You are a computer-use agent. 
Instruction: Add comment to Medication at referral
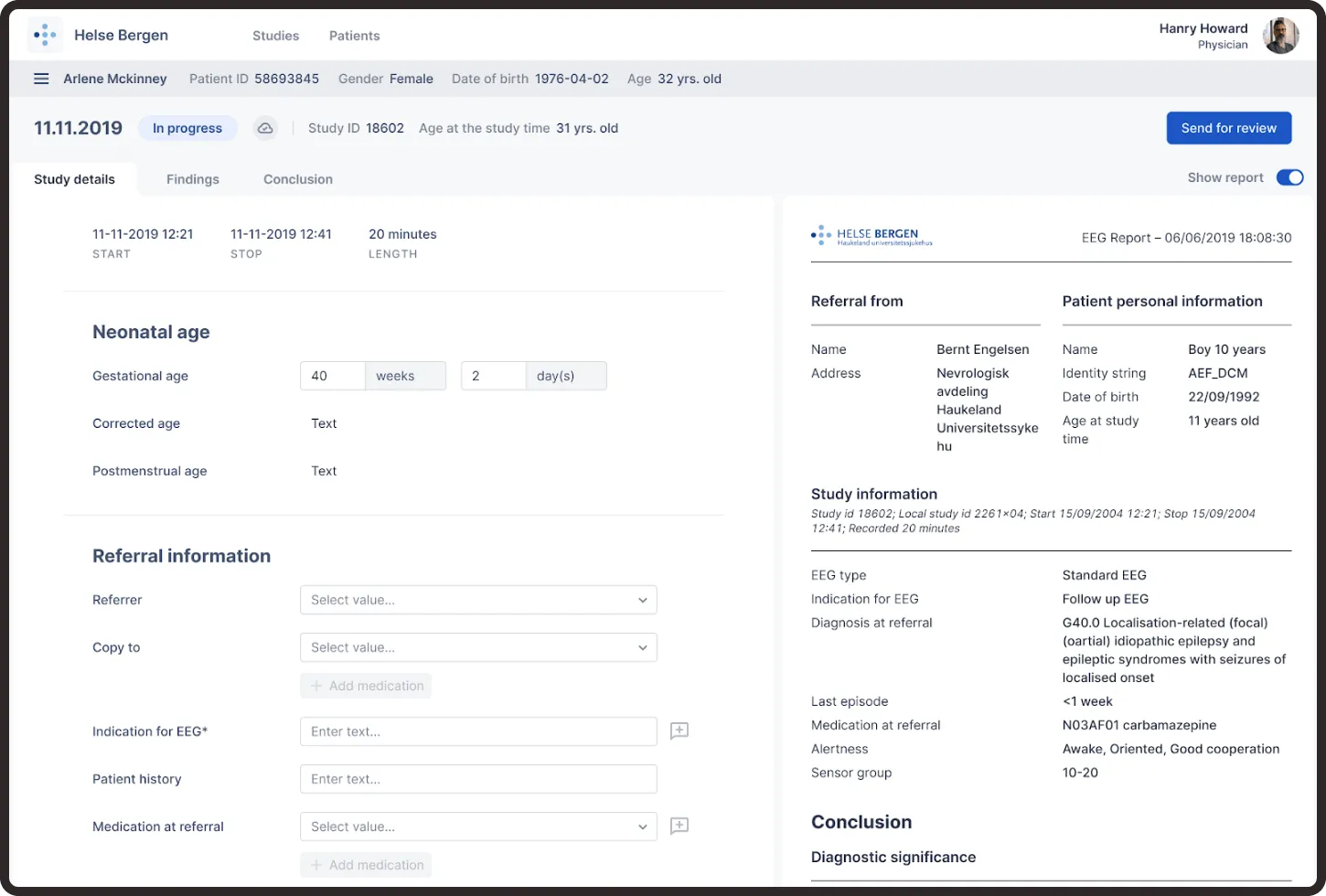[679, 827]
